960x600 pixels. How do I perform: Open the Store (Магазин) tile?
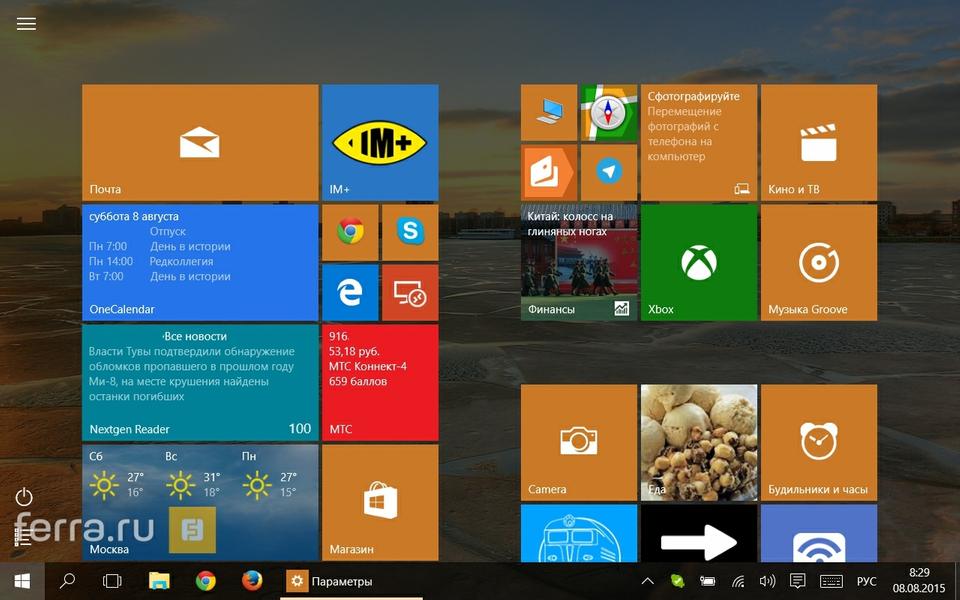pos(380,502)
